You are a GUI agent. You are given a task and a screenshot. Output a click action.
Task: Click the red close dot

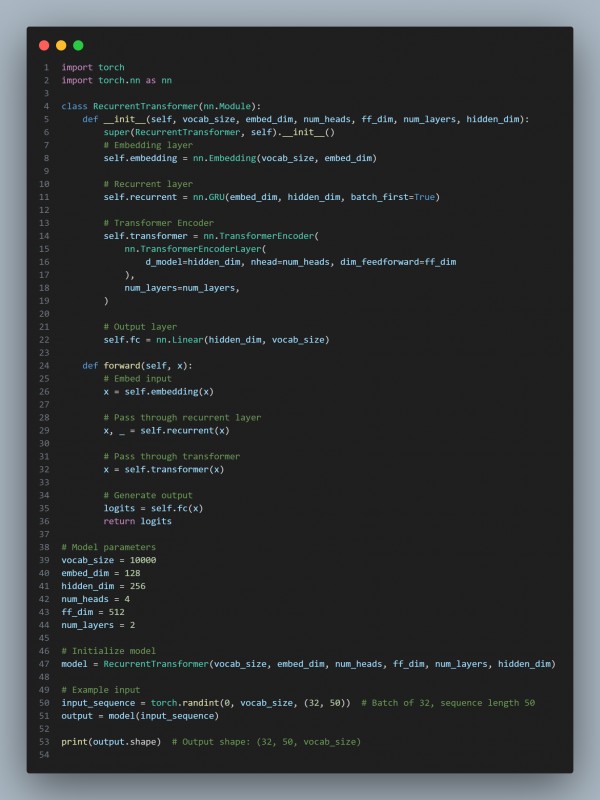pos(44,45)
